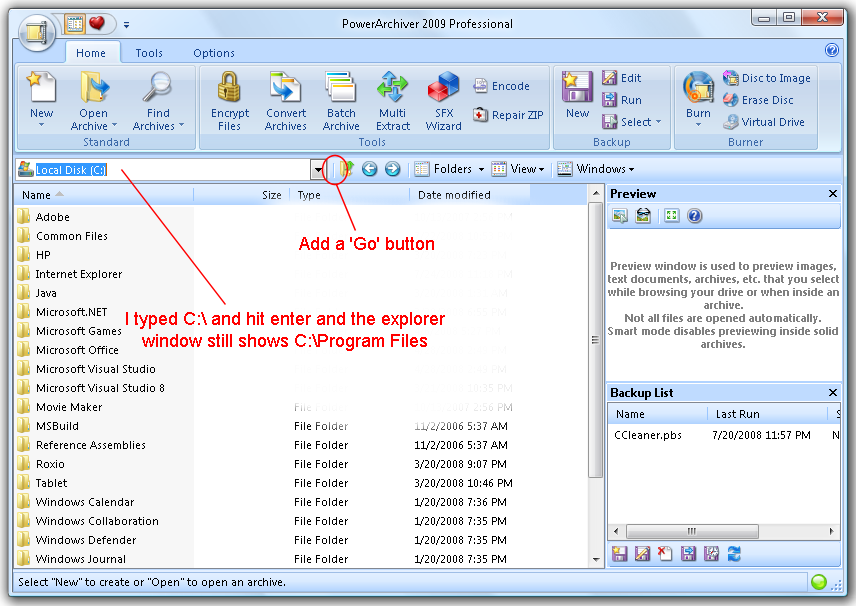Screen dimensions: 856x606
Task: Sort backup list by Last Run column
Action: pyautogui.click(x=767, y=414)
